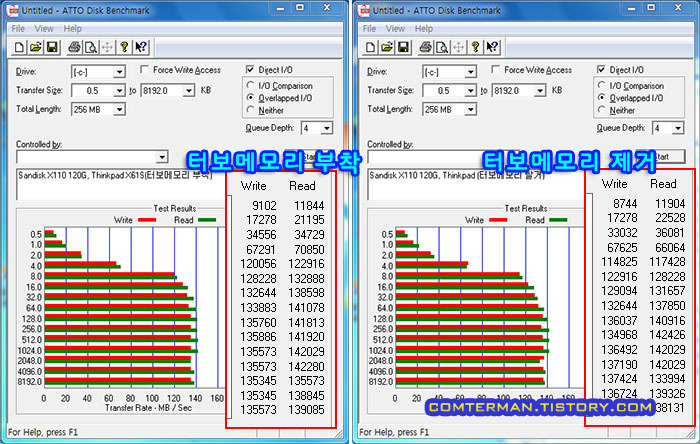Select Overlapped I/O radio in right window

(x=602, y=97)
